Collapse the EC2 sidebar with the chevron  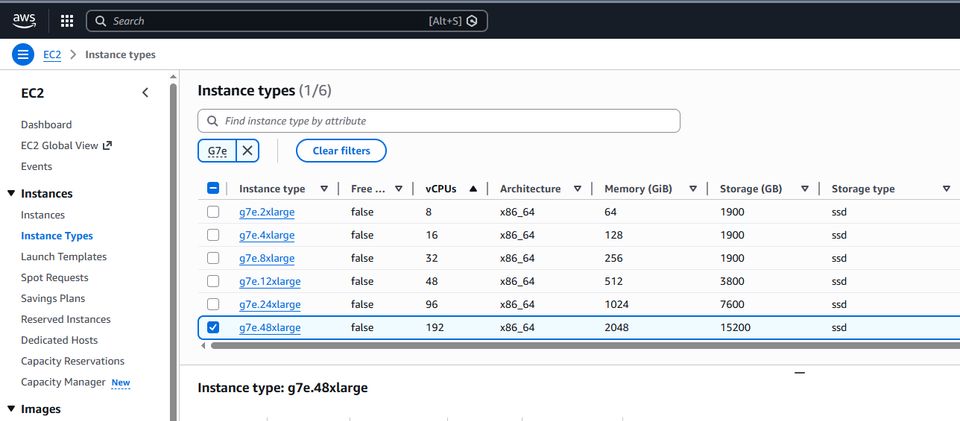(145, 93)
